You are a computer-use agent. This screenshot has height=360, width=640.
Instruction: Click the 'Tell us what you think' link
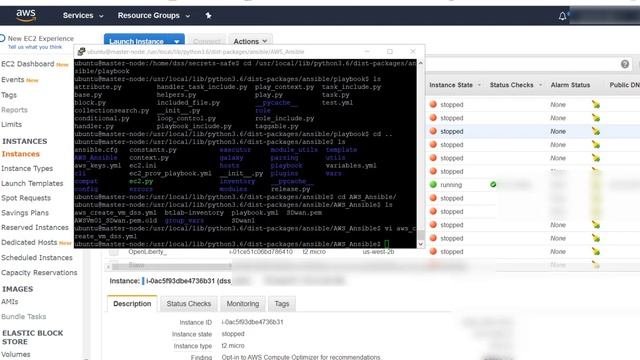click(x=35, y=47)
